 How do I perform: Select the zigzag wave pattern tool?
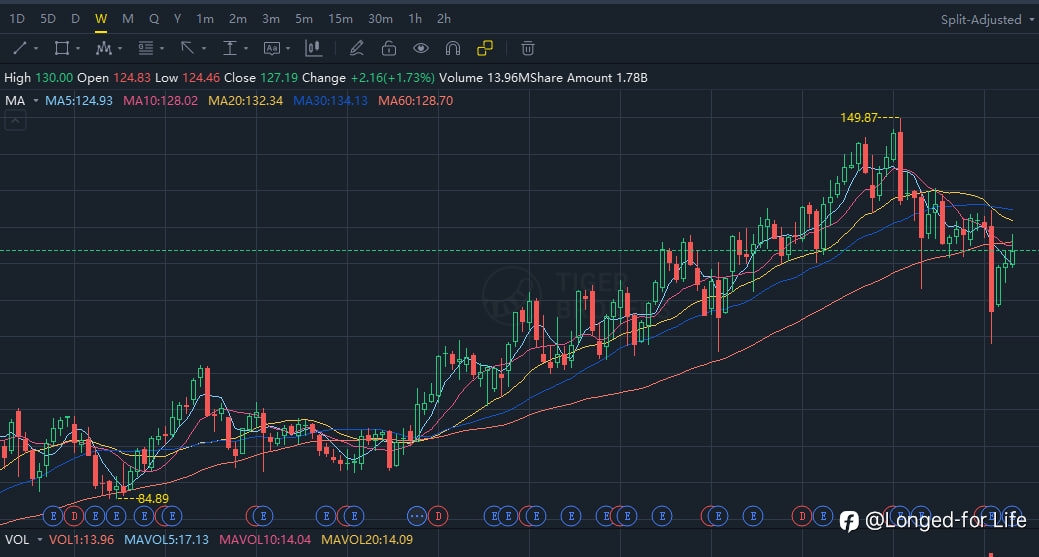coord(103,48)
